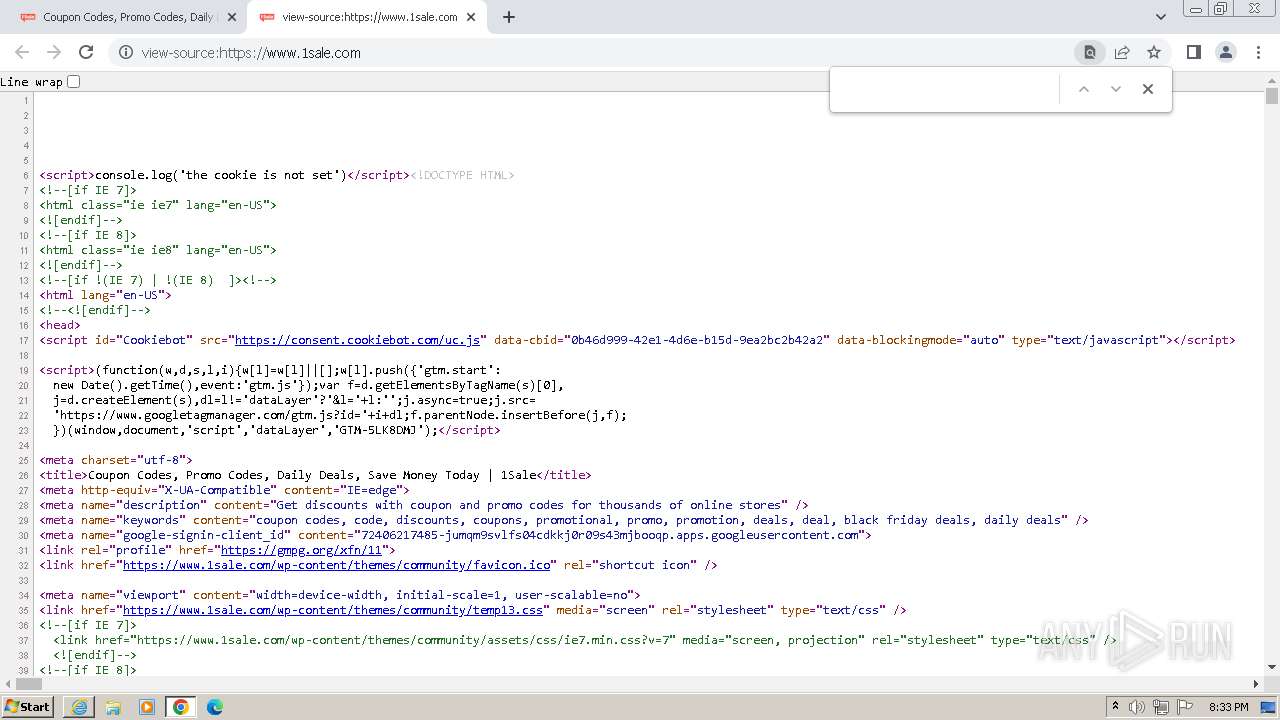Go to next find result
Image resolution: width=1280 pixels, height=720 pixels.
(1116, 89)
